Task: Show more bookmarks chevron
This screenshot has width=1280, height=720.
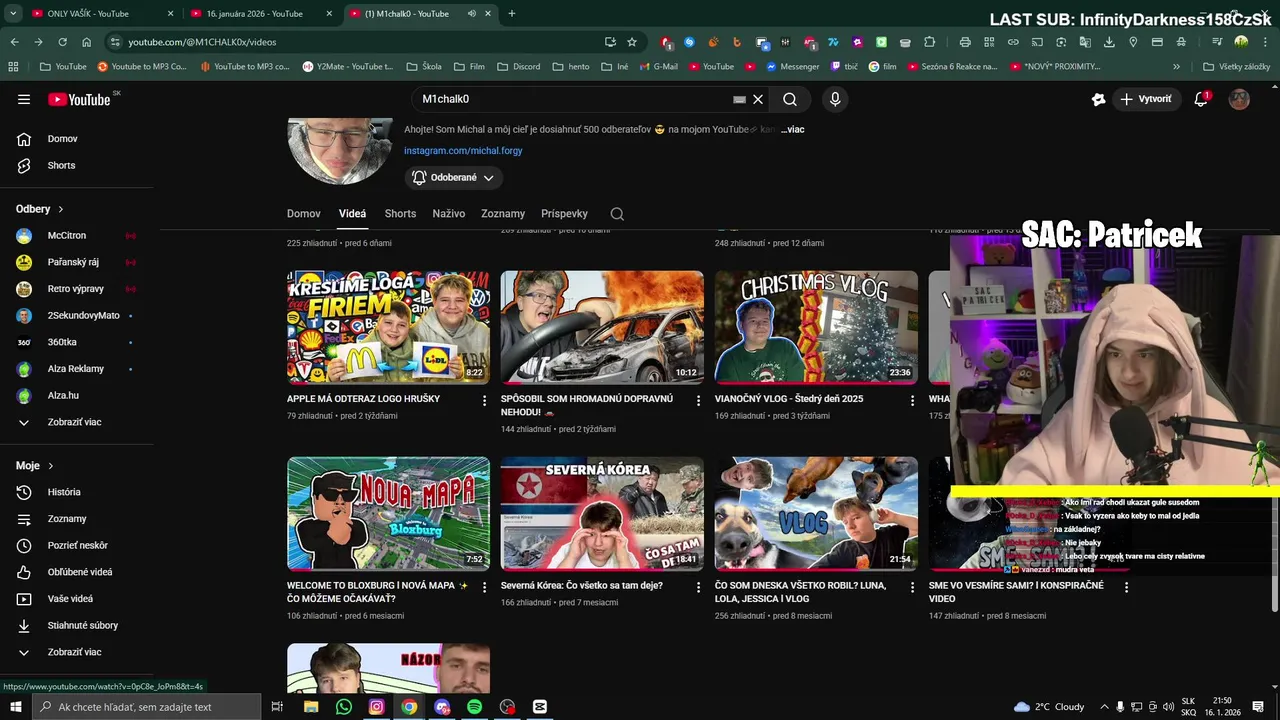Action: coord(1176,67)
